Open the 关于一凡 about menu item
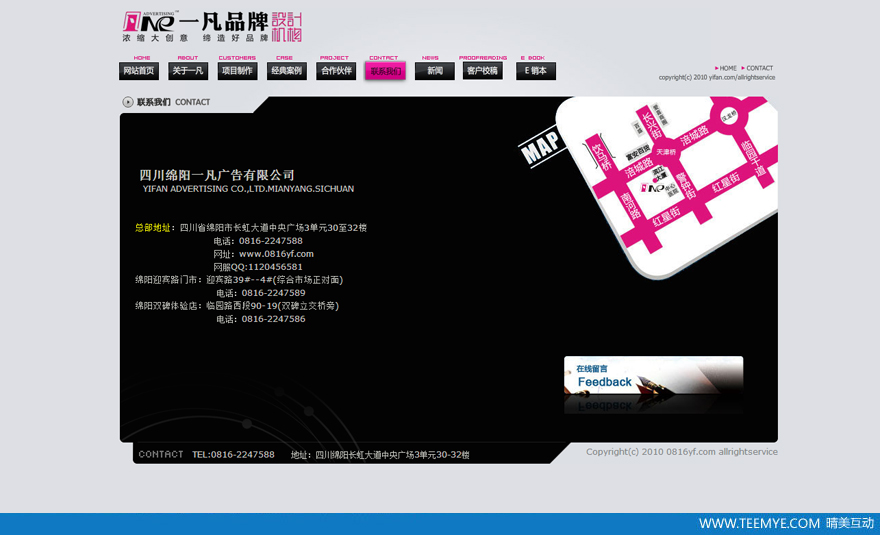Screen dimensions: 880x535 (x=188, y=71)
